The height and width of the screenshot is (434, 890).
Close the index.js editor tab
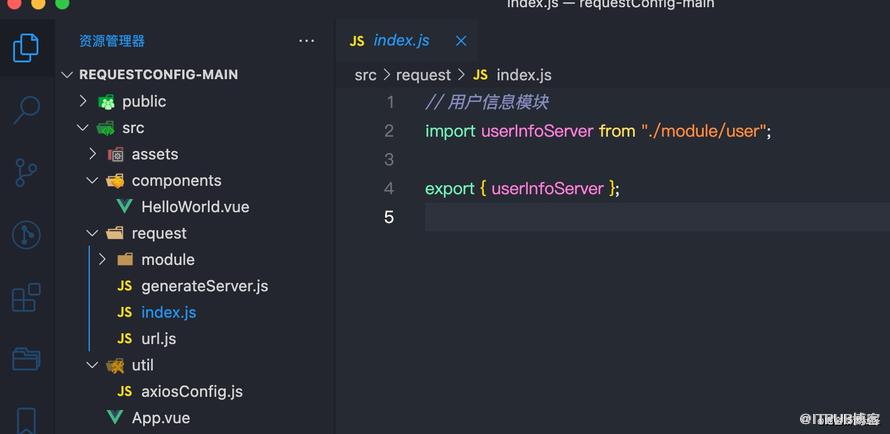pos(461,41)
